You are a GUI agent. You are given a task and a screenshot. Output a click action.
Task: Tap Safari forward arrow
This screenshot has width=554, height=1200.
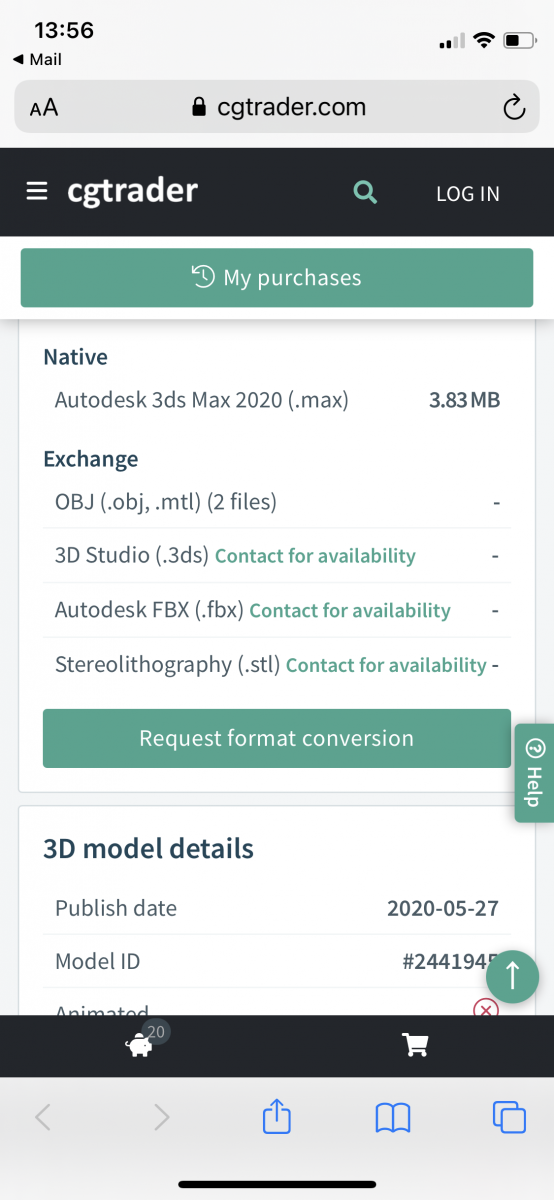(x=161, y=1117)
